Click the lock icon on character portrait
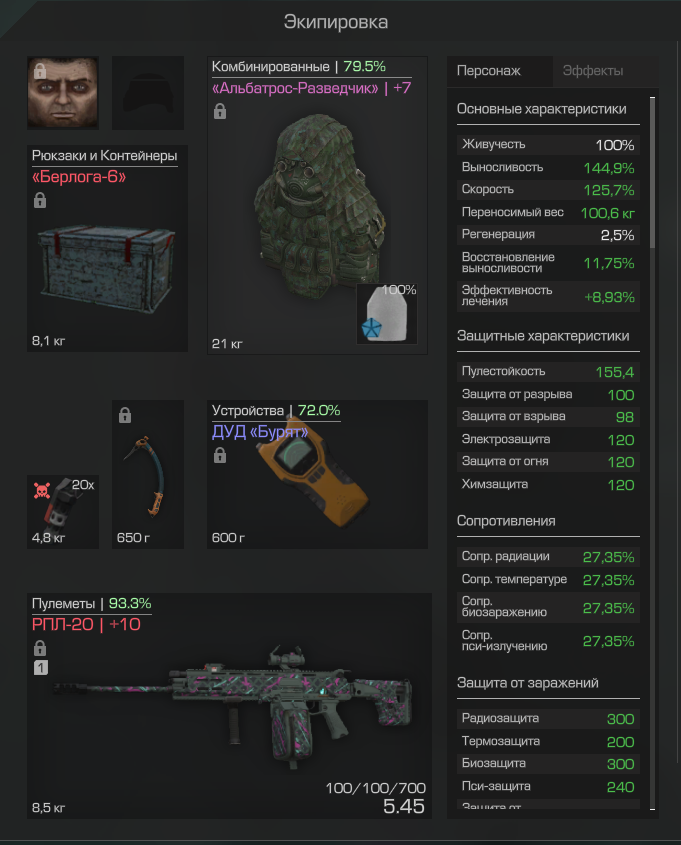The width and height of the screenshot is (681, 845). click(x=40, y=71)
